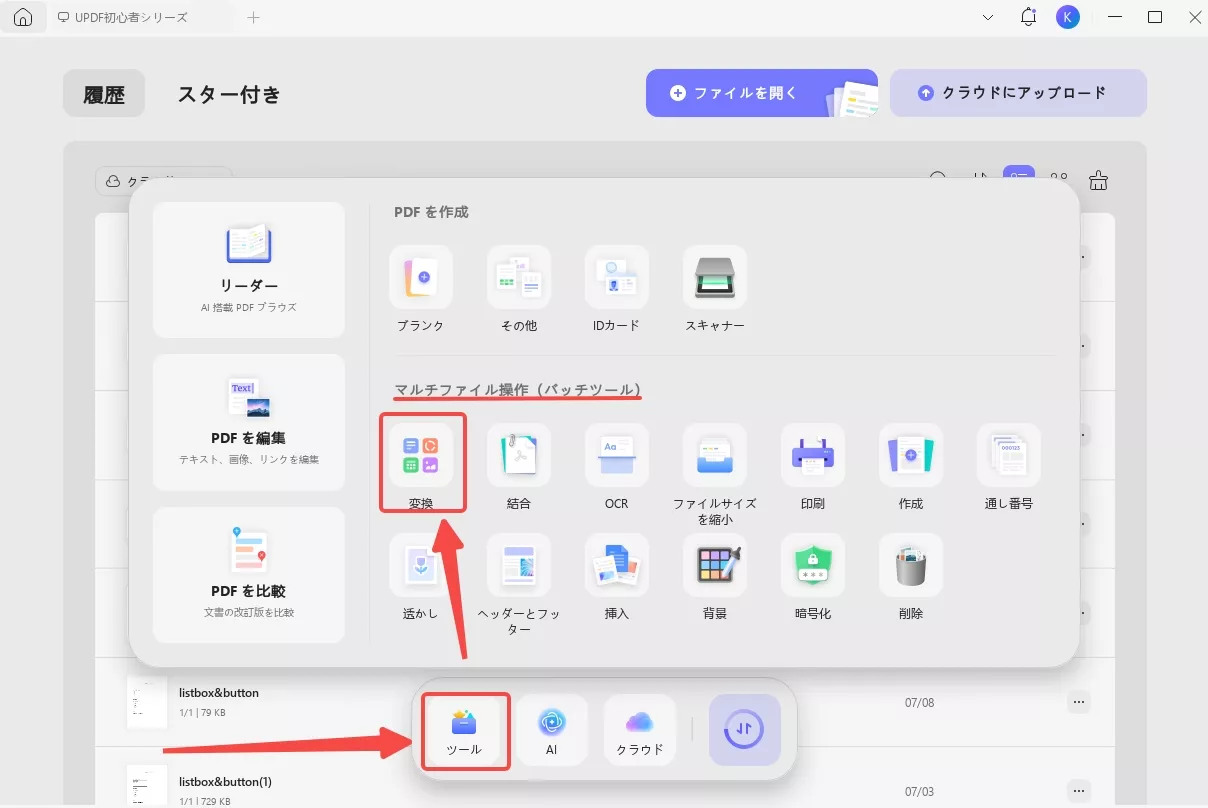The width and height of the screenshot is (1208, 808).
Task: Click the PDF を作成 heading
Action: [431, 212]
